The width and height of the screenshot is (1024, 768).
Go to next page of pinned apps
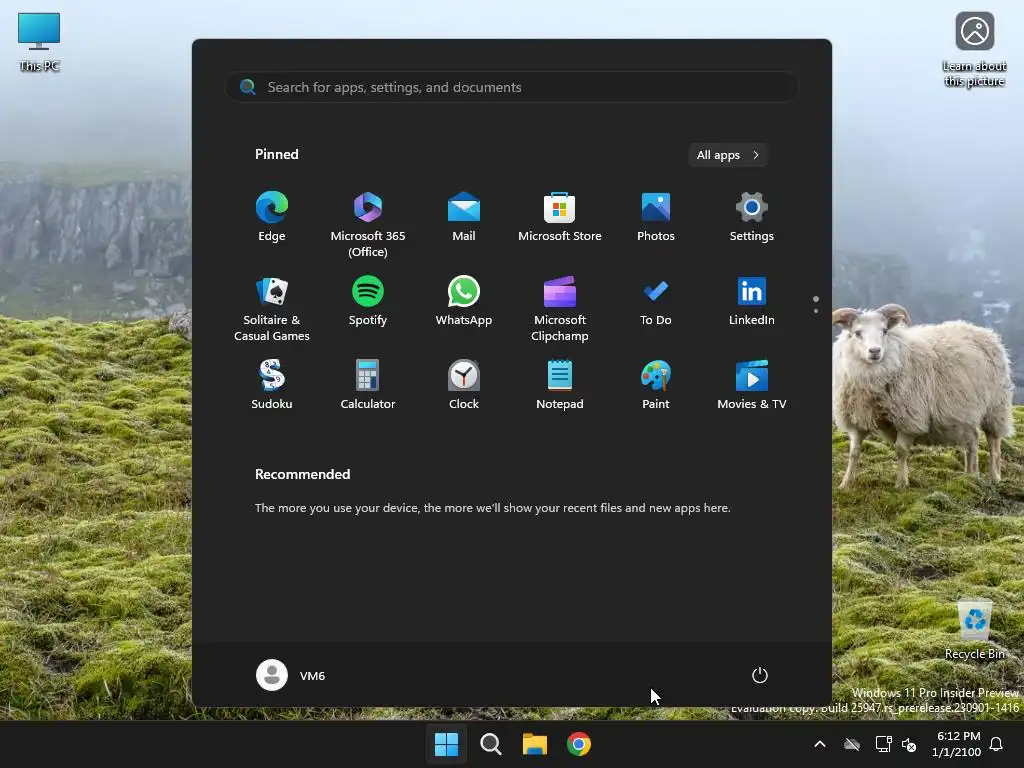[x=816, y=310]
